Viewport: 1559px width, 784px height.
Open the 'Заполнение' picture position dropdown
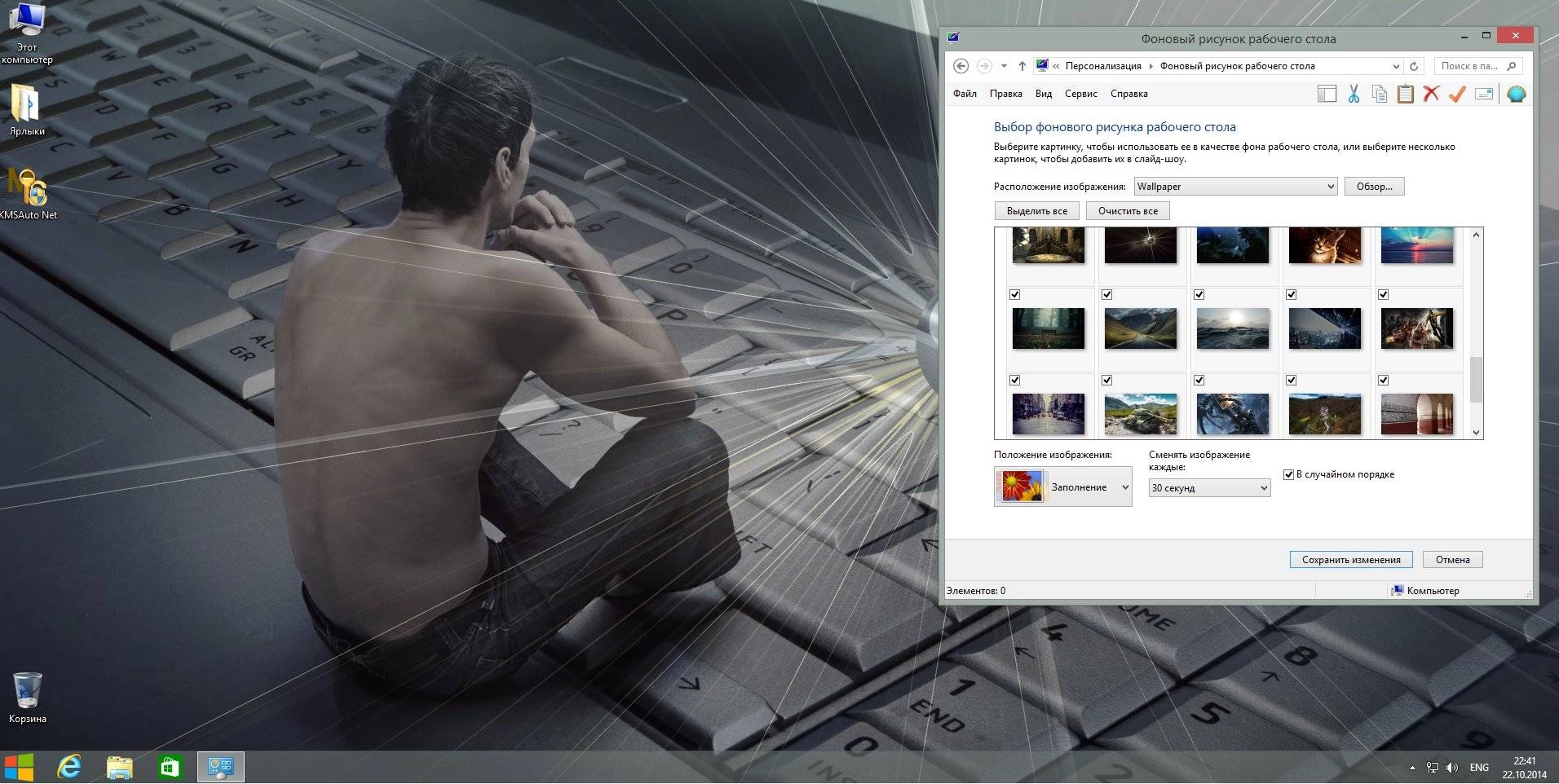click(1062, 487)
